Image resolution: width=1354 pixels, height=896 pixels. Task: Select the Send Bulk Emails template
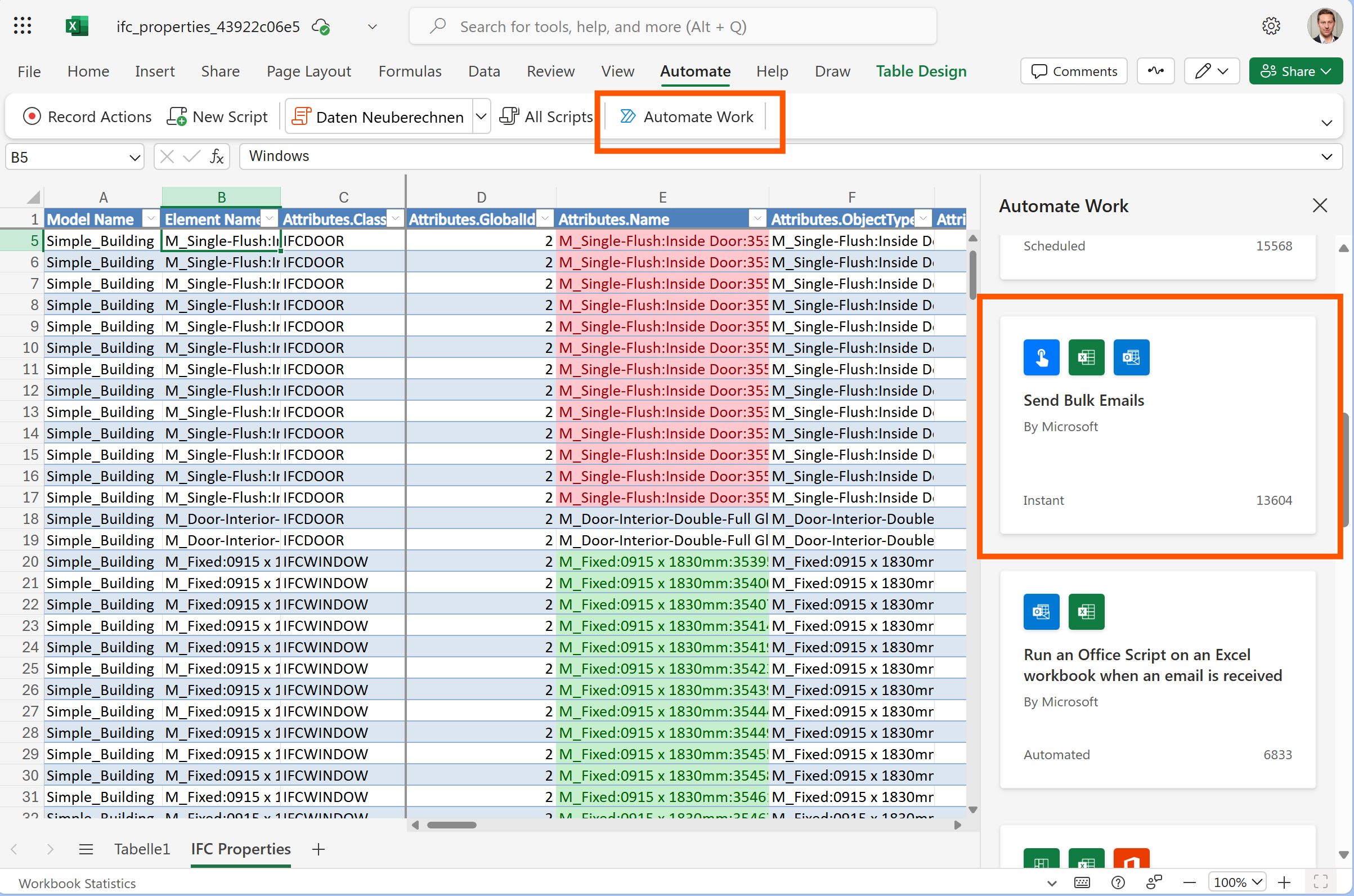coord(1158,425)
